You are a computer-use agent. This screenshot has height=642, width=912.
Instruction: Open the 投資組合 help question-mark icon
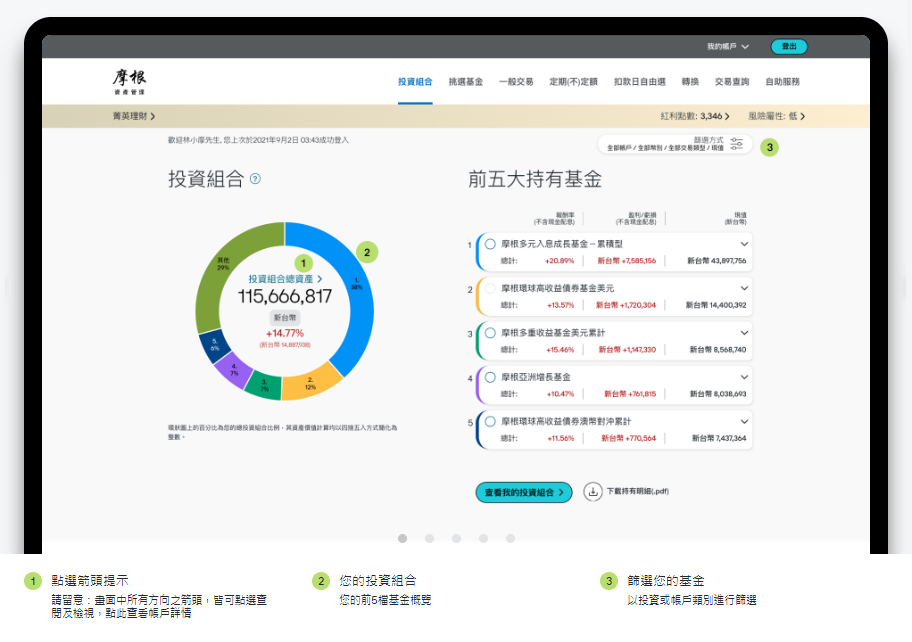[255, 179]
